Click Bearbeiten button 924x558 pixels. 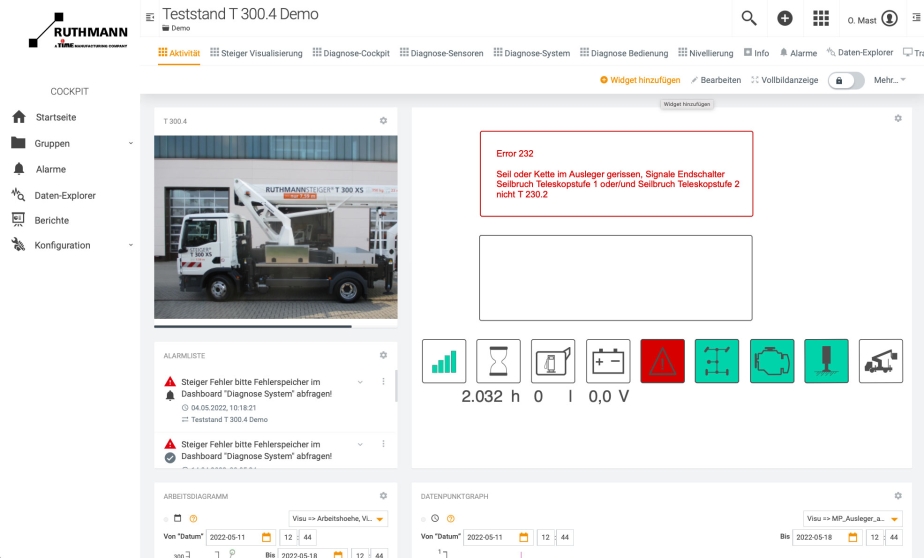pos(716,80)
